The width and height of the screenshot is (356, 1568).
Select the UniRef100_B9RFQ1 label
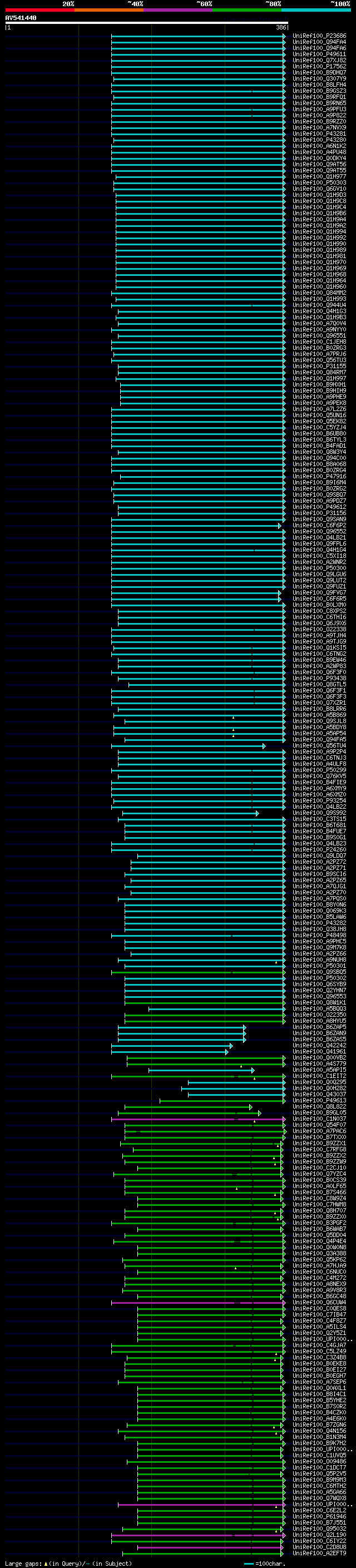pos(319,97)
